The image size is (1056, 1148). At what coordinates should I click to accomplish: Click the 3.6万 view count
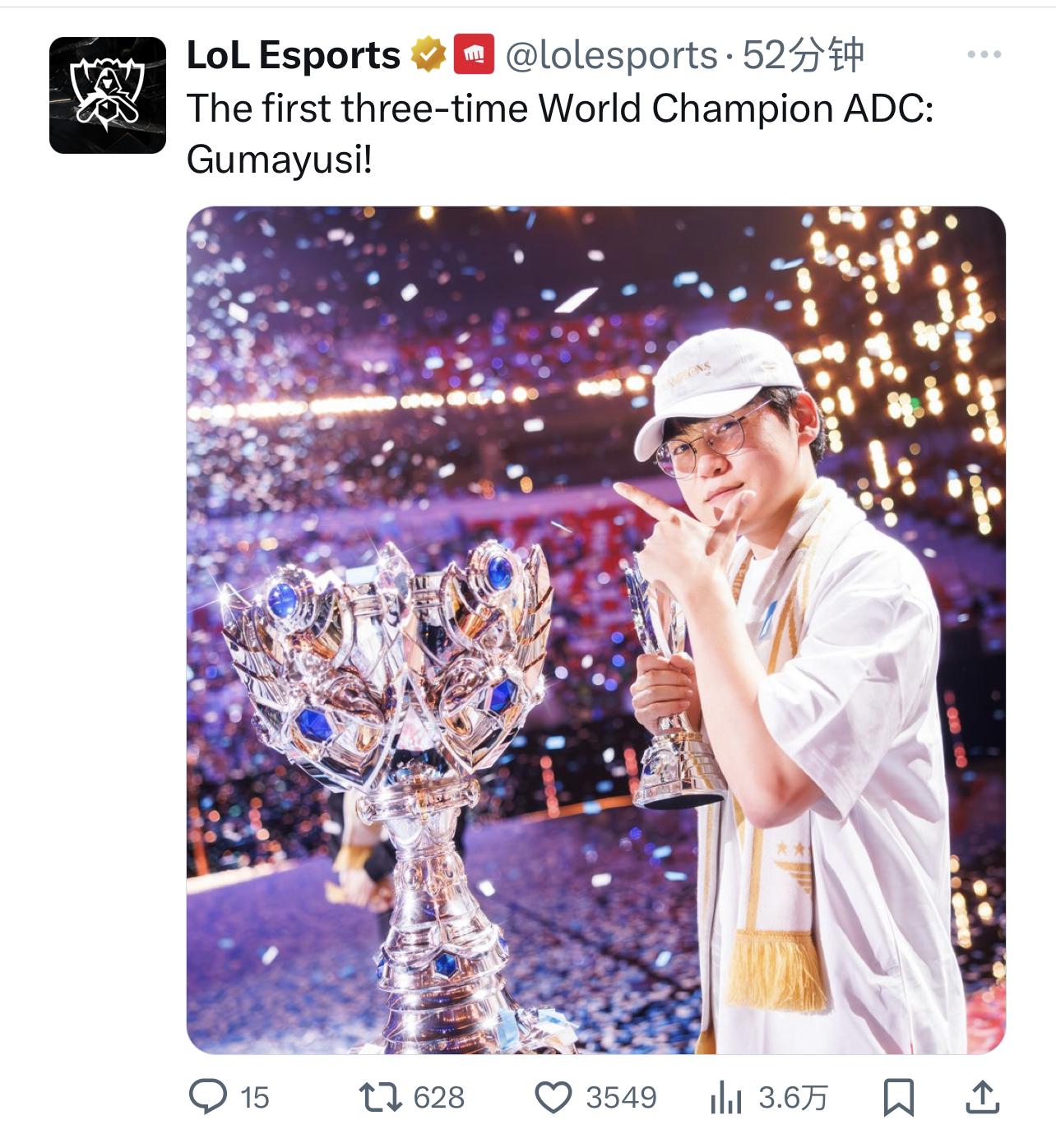(793, 1098)
